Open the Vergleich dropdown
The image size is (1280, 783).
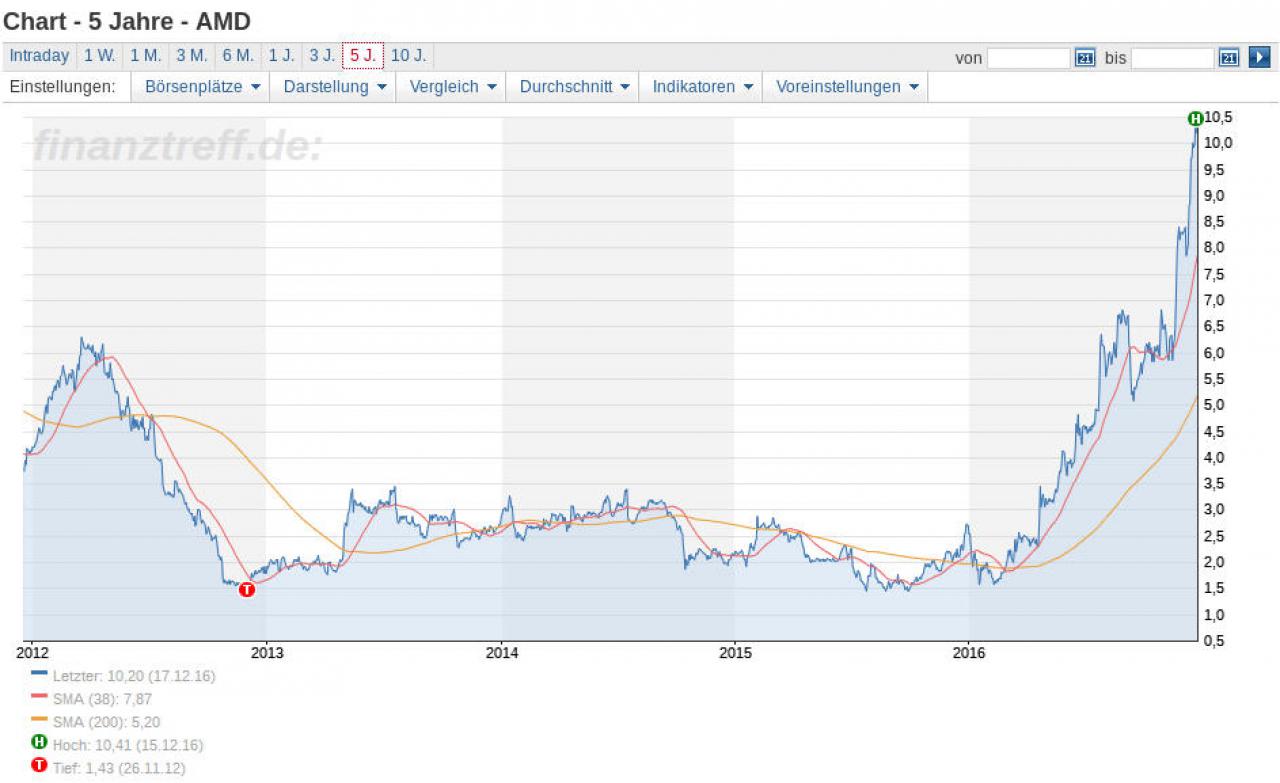(x=452, y=87)
